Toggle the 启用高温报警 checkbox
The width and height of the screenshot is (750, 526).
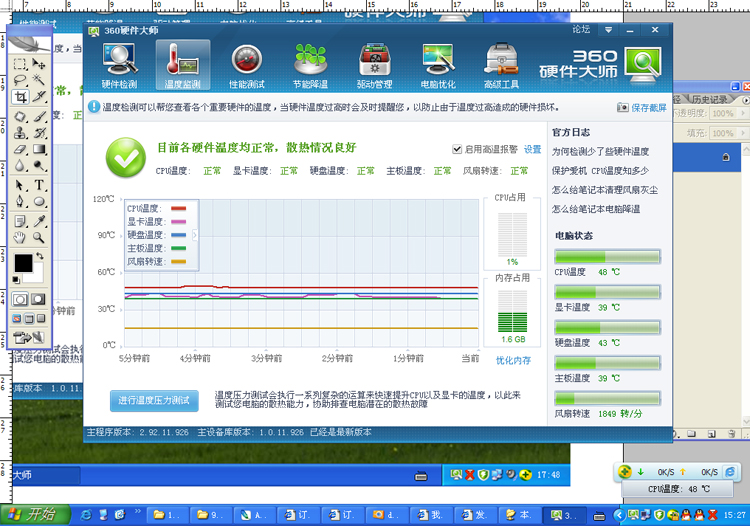[x=456, y=149]
